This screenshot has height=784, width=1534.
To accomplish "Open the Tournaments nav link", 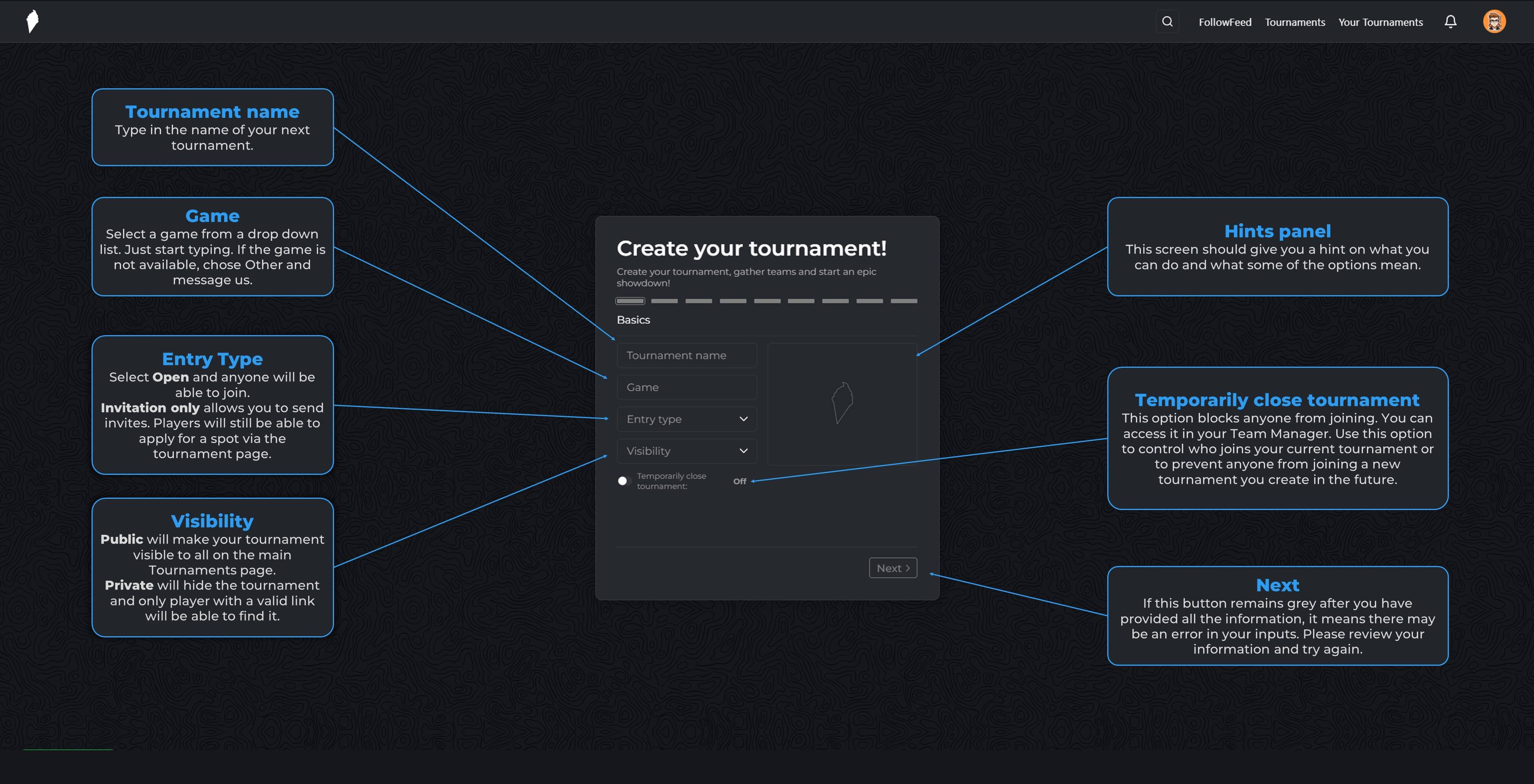I will coord(1295,22).
